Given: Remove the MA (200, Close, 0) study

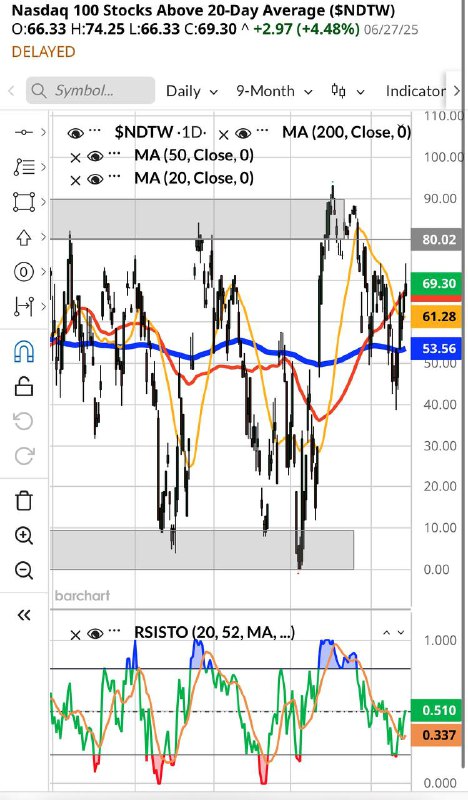Looking at the screenshot, I should (x=224, y=135).
